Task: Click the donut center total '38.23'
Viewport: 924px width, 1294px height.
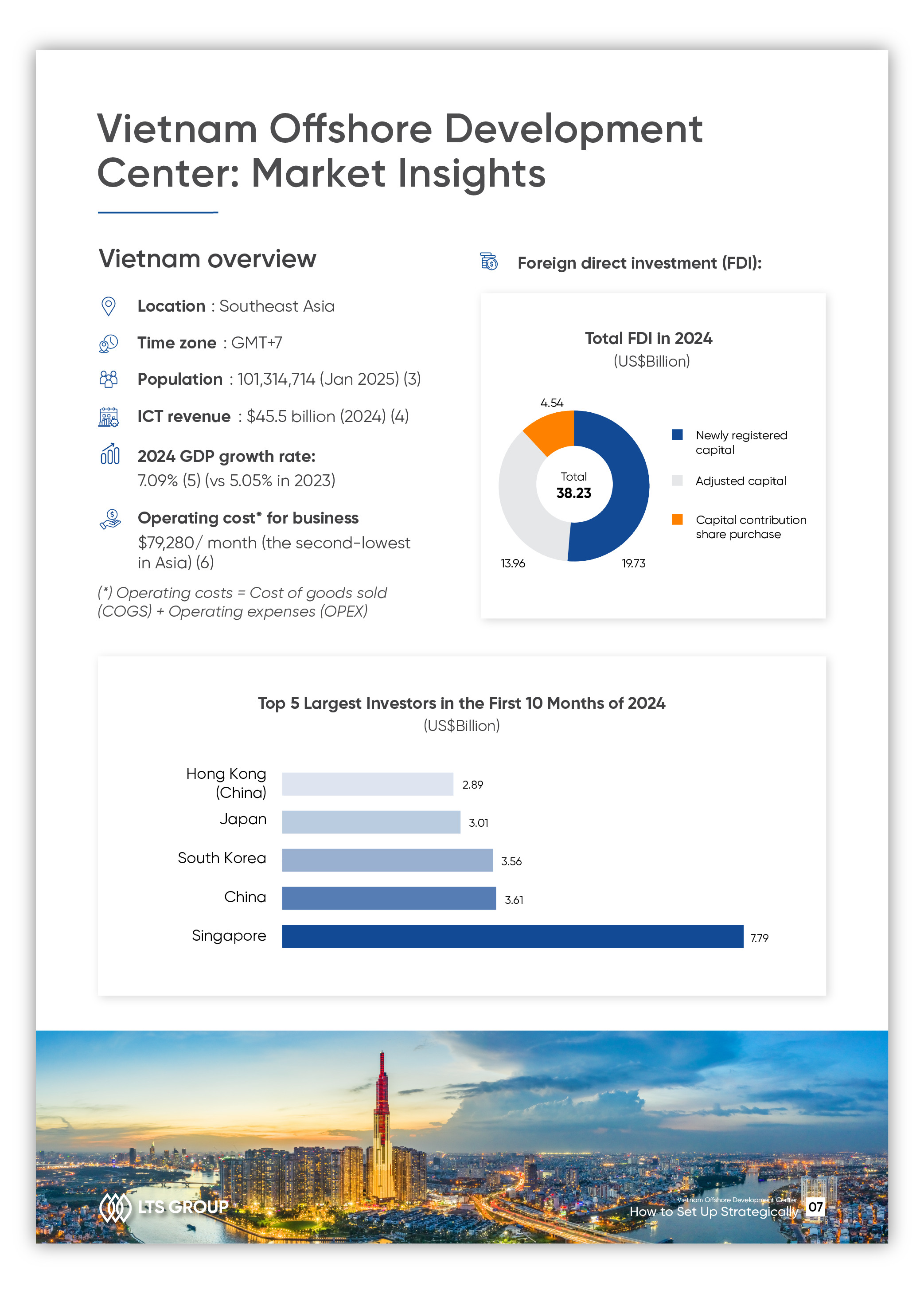Action: (573, 493)
